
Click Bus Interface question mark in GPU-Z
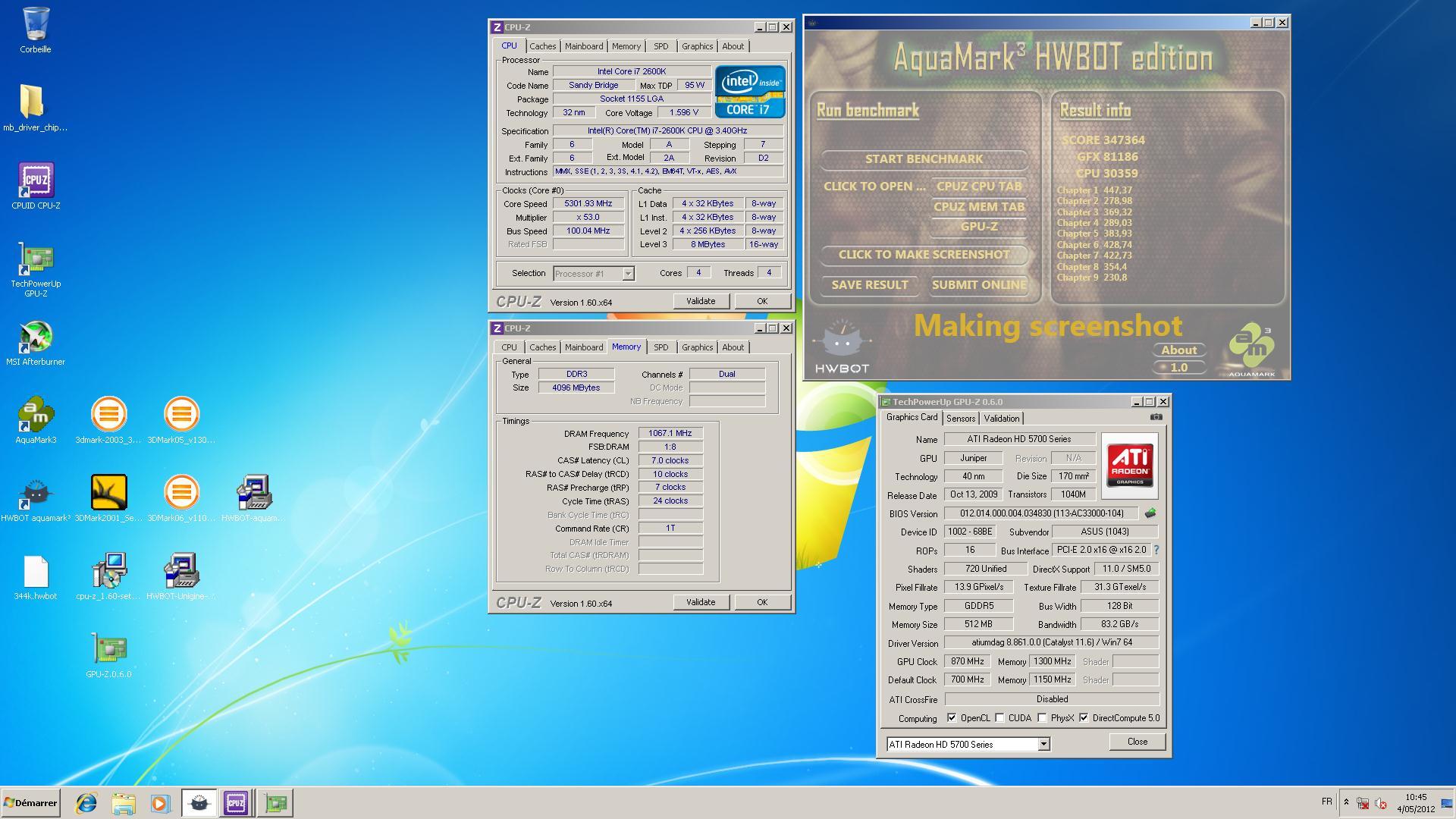1156,550
